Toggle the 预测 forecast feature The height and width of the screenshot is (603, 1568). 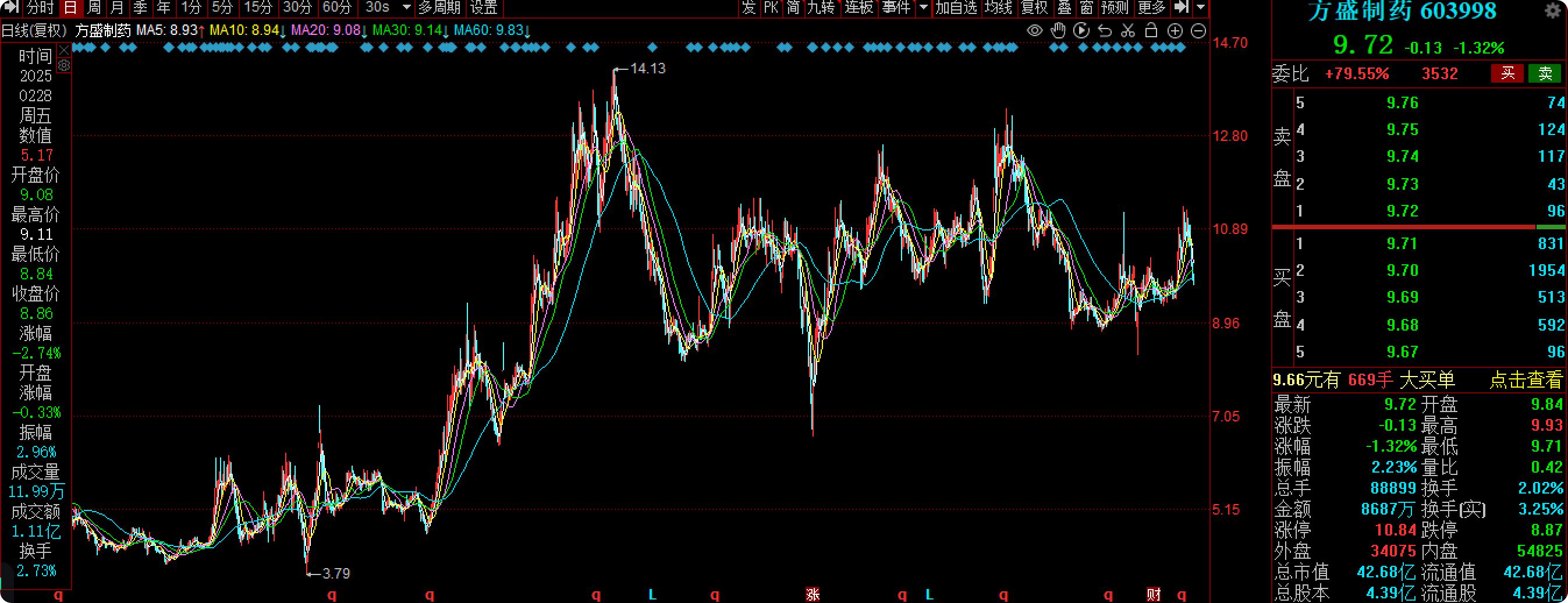(1115, 8)
